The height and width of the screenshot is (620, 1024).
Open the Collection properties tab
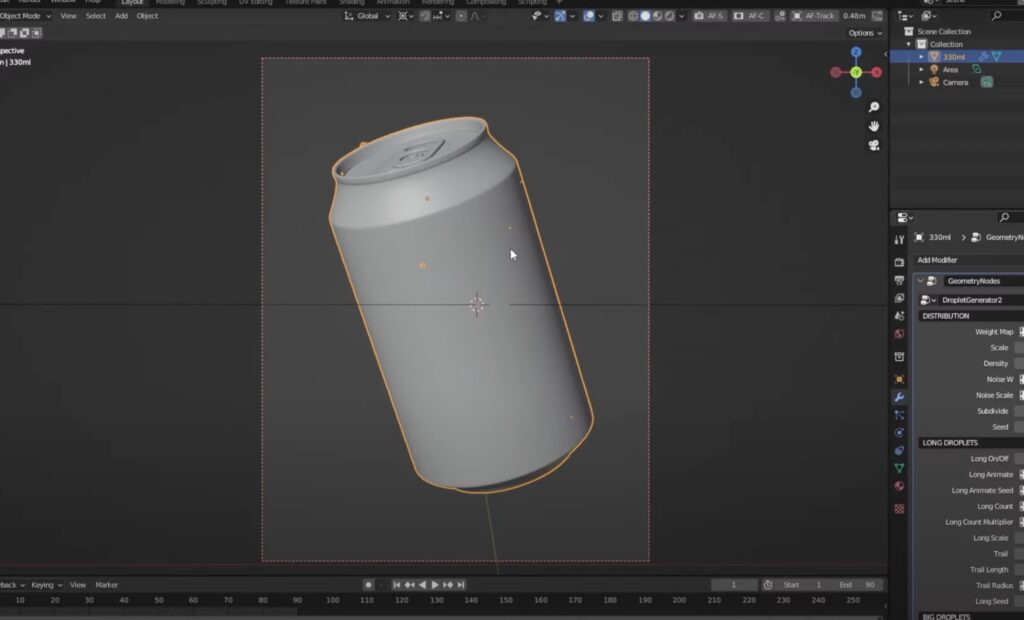tap(899, 357)
